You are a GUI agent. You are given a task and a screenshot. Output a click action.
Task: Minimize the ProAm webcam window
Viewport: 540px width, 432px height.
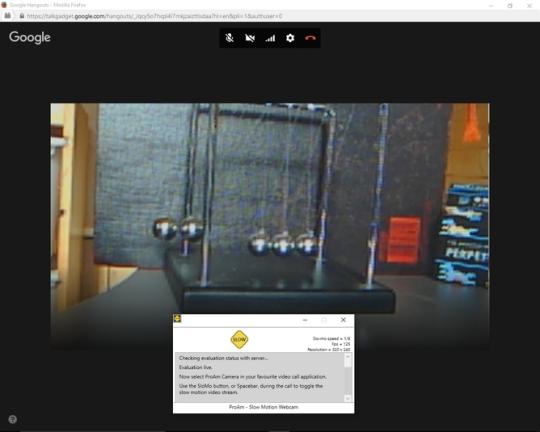click(x=305, y=320)
